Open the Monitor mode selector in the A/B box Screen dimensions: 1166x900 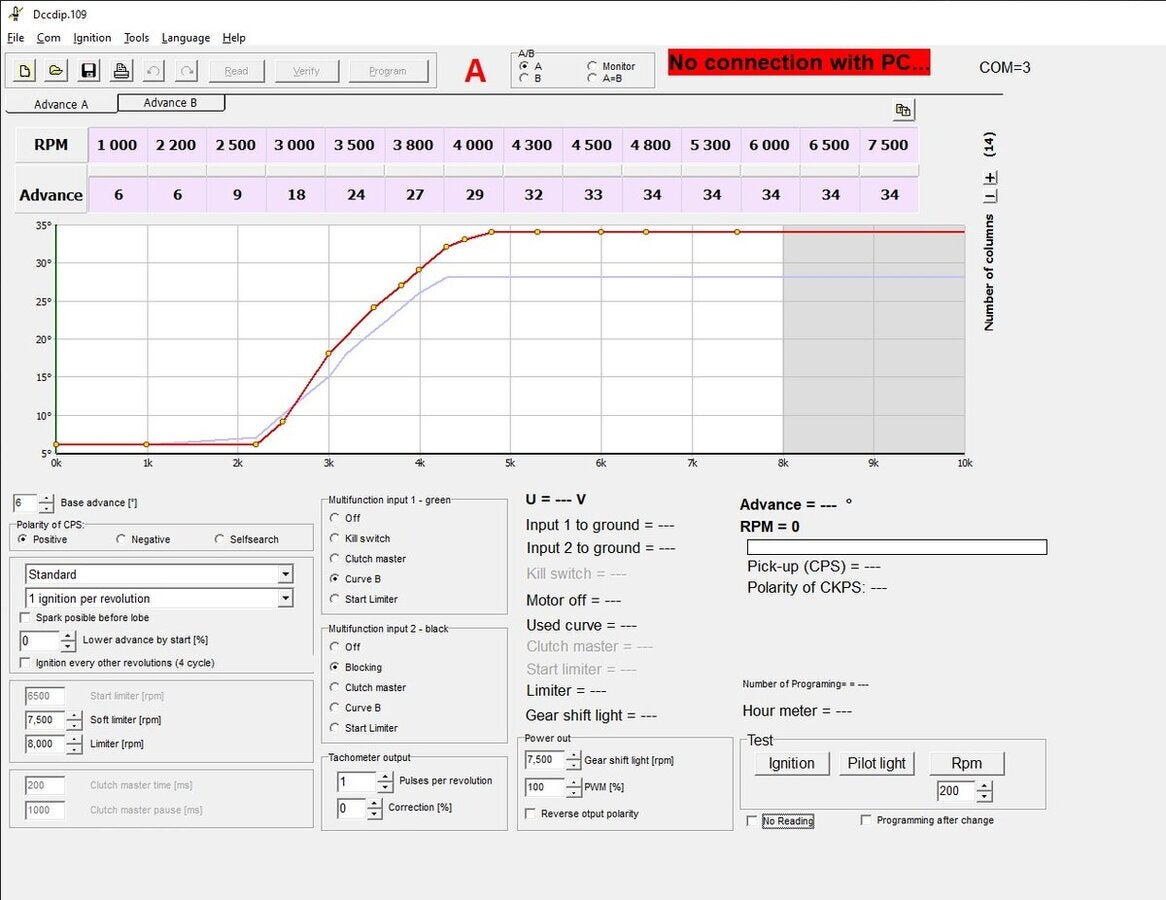point(593,64)
